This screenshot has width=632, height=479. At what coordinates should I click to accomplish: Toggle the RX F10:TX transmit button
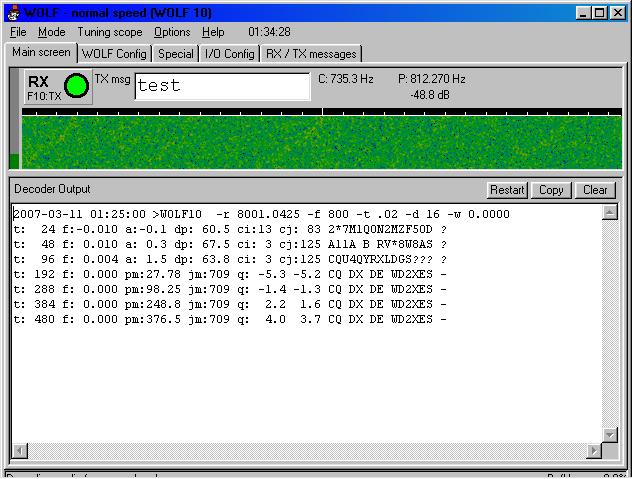tap(58, 87)
